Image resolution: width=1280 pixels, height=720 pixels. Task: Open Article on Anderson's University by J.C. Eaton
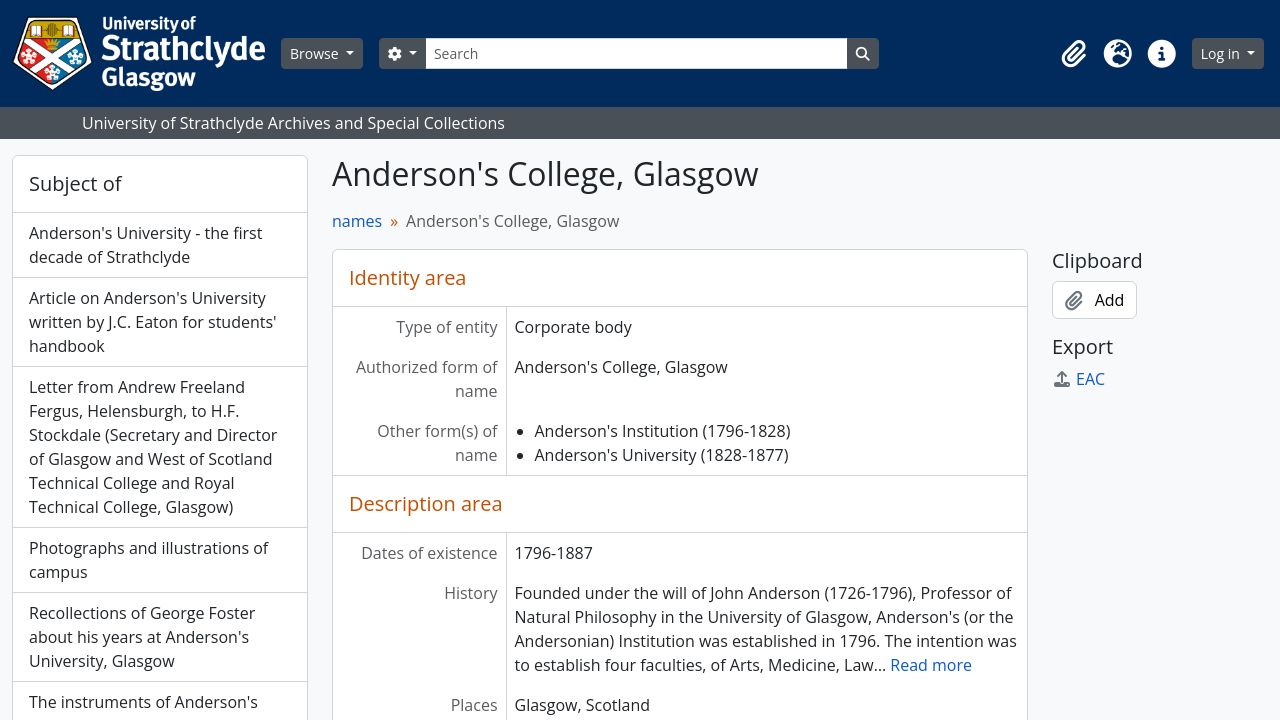(160, 322)
